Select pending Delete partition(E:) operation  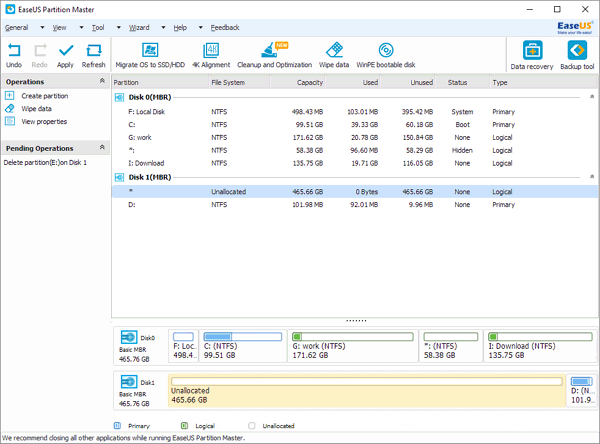point(45,163)
